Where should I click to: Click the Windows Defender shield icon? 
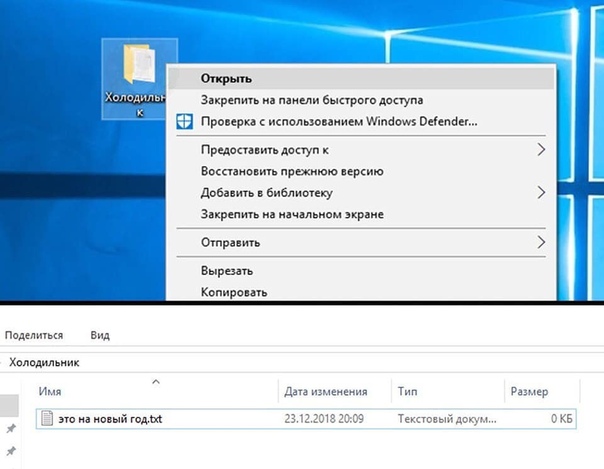pos(184,122)
